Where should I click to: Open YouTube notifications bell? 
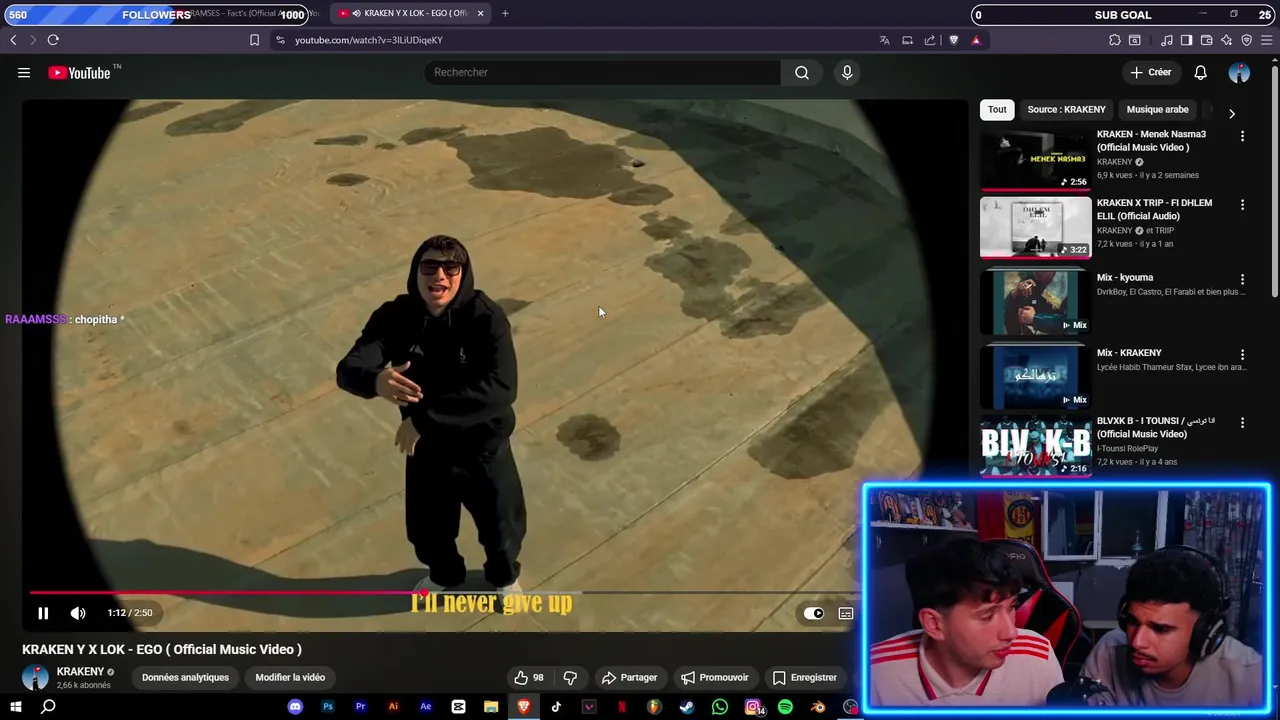pos(1200,72)
